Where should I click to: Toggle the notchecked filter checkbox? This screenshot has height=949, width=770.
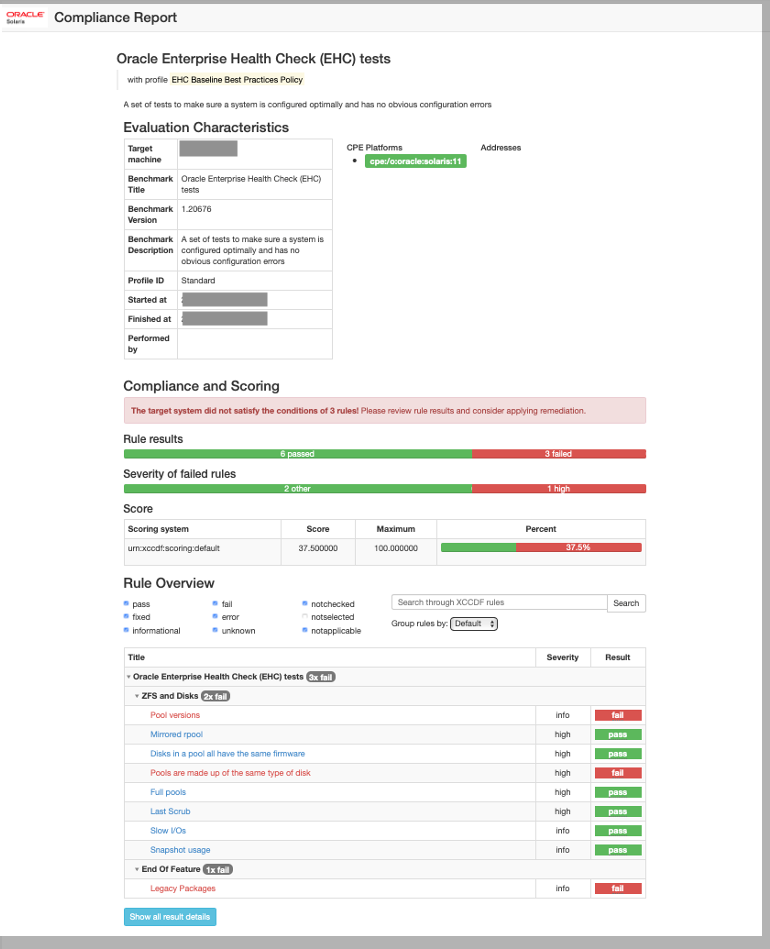coord(305,603)
